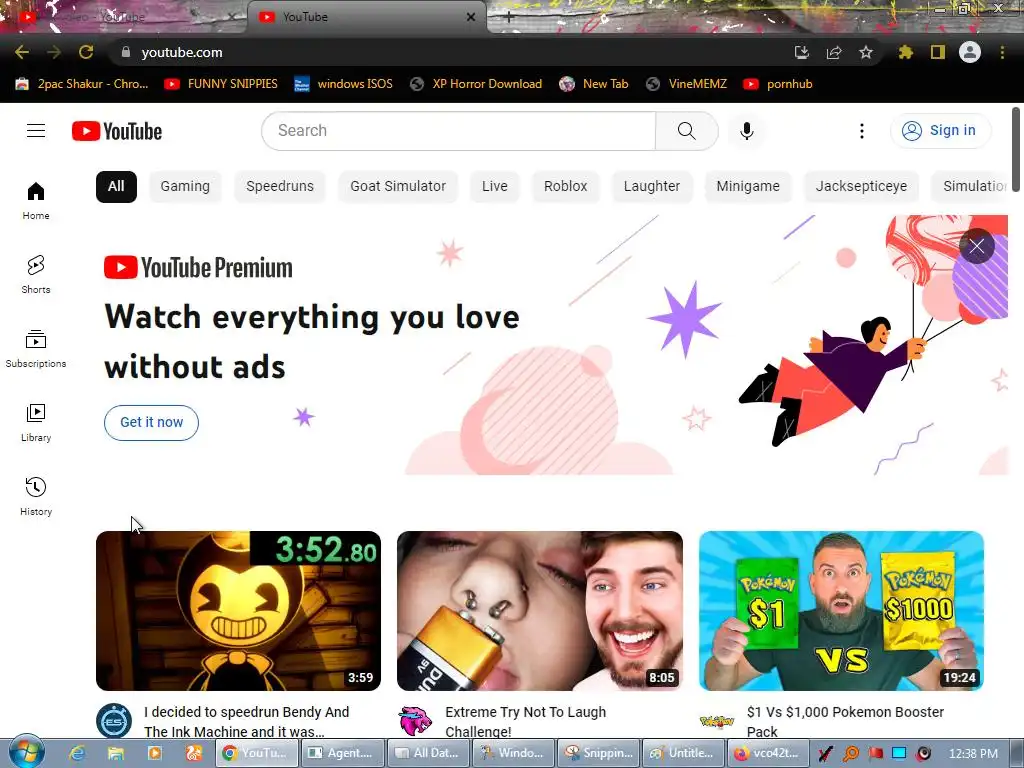Click the Sign in button
This screenshot has height=768, width=1024.
coord(940,131)
